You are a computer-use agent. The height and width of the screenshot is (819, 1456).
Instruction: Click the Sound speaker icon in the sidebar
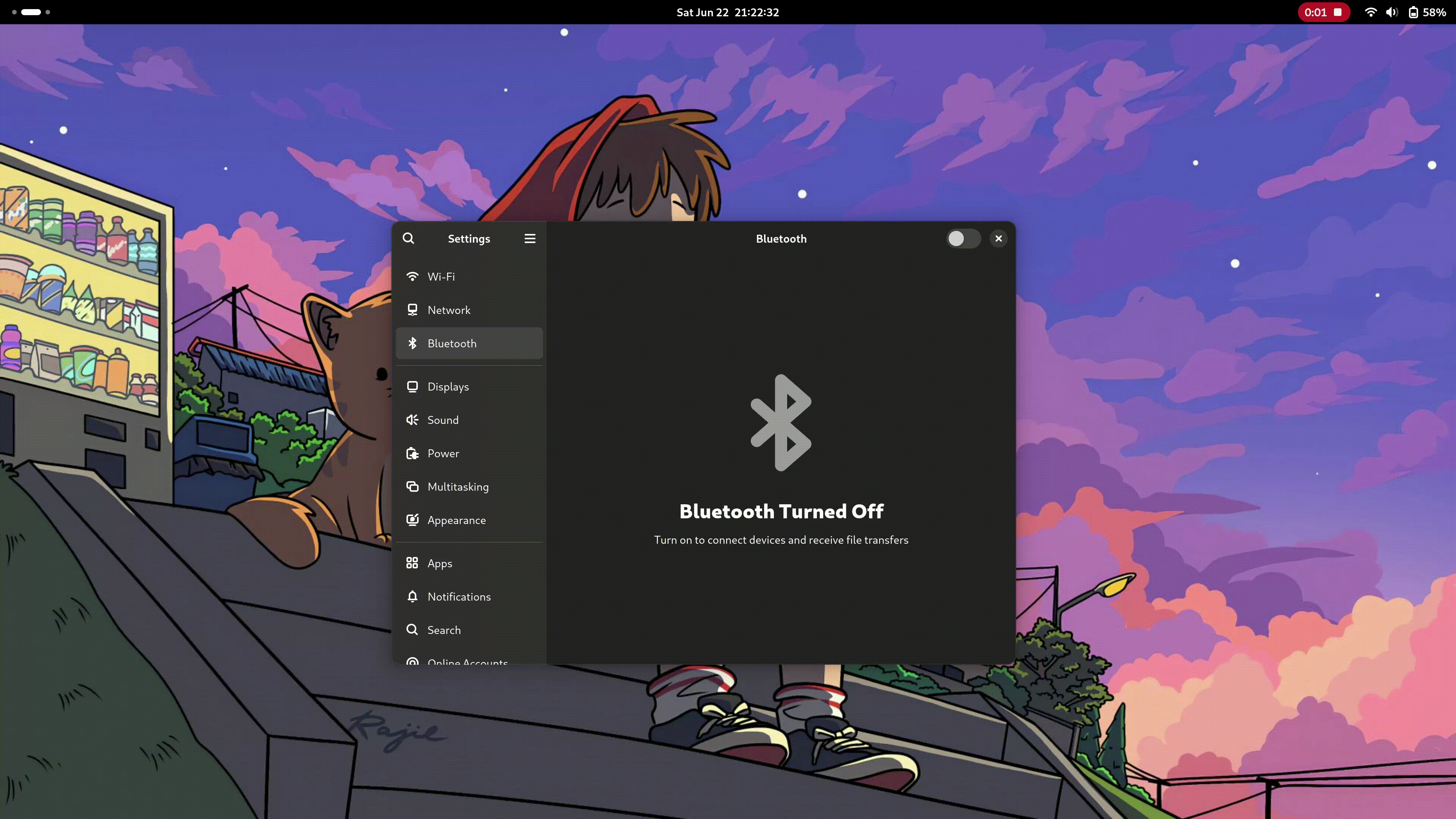(x=413, y=420)
